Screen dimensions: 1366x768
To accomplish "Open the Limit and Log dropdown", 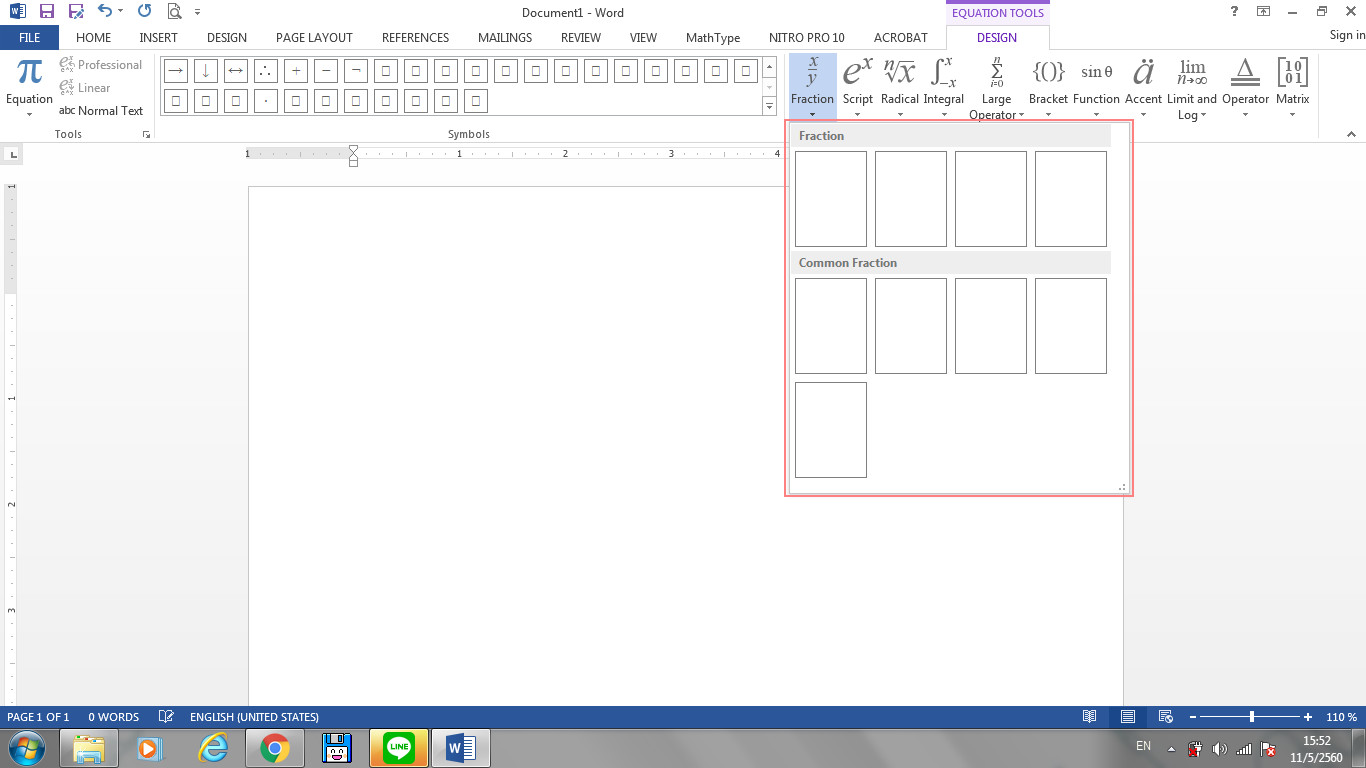I will point(1192,87).
